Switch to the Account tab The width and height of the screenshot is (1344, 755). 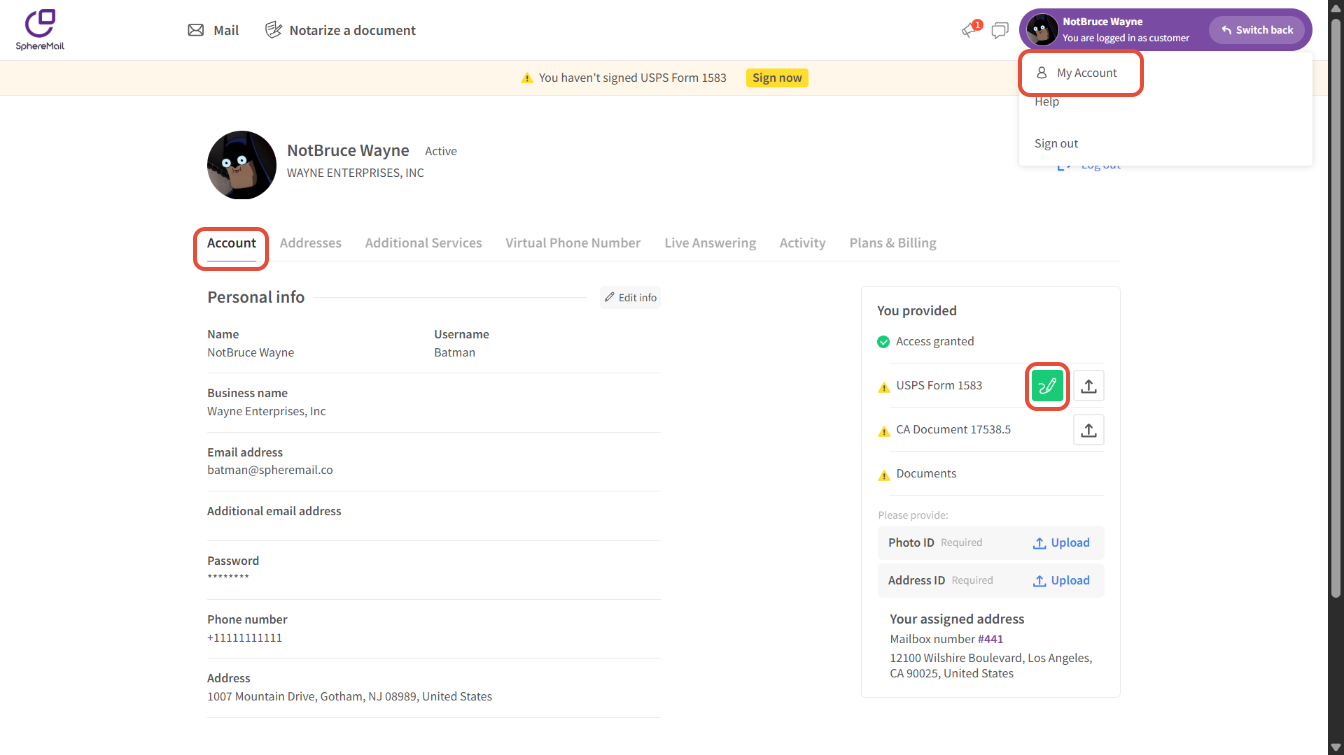[232, 243]
